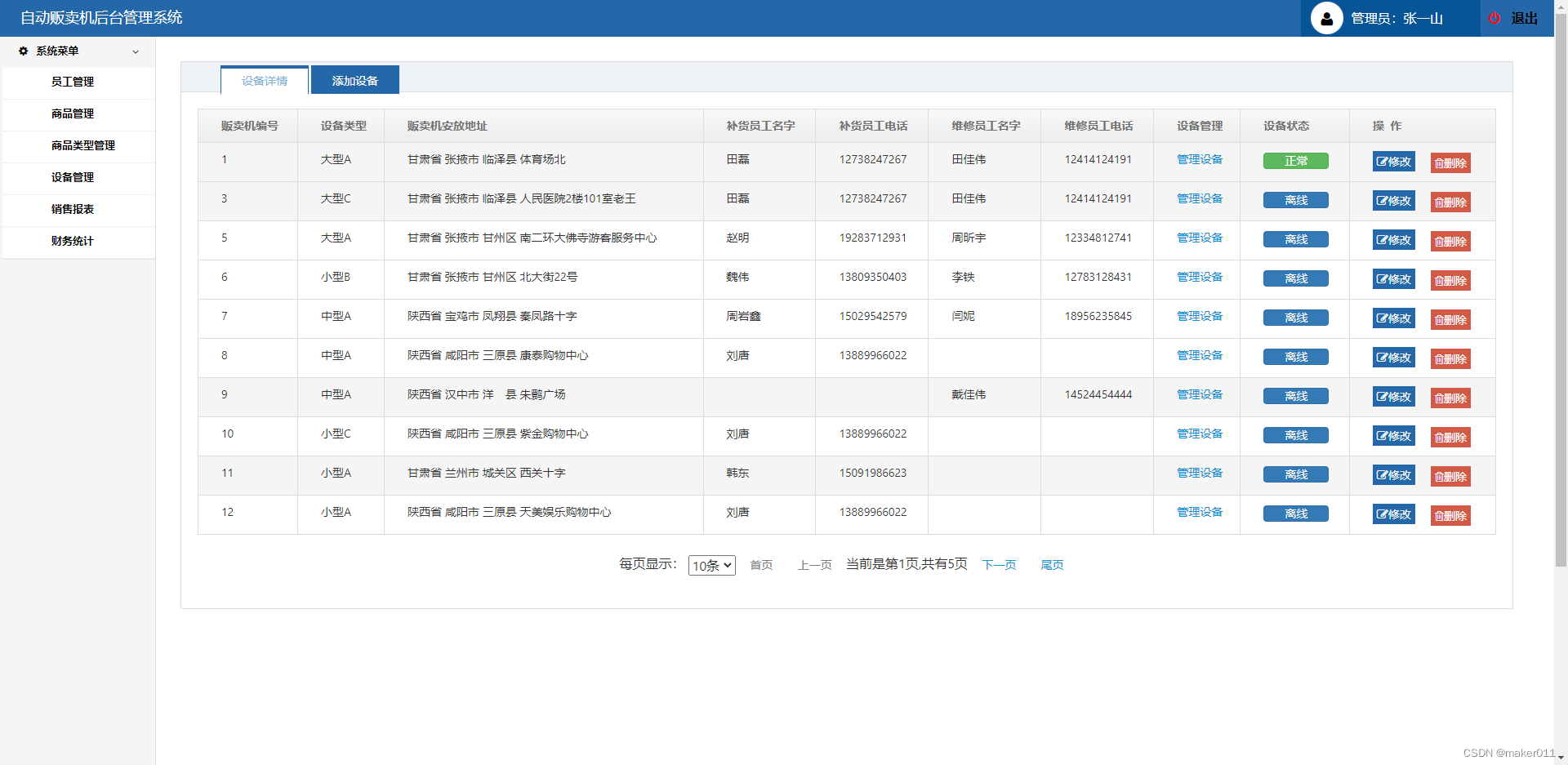Screen dimensions: 1568x765
Task: Open 员工管理 in the sidebar
Action: point(73,82)
